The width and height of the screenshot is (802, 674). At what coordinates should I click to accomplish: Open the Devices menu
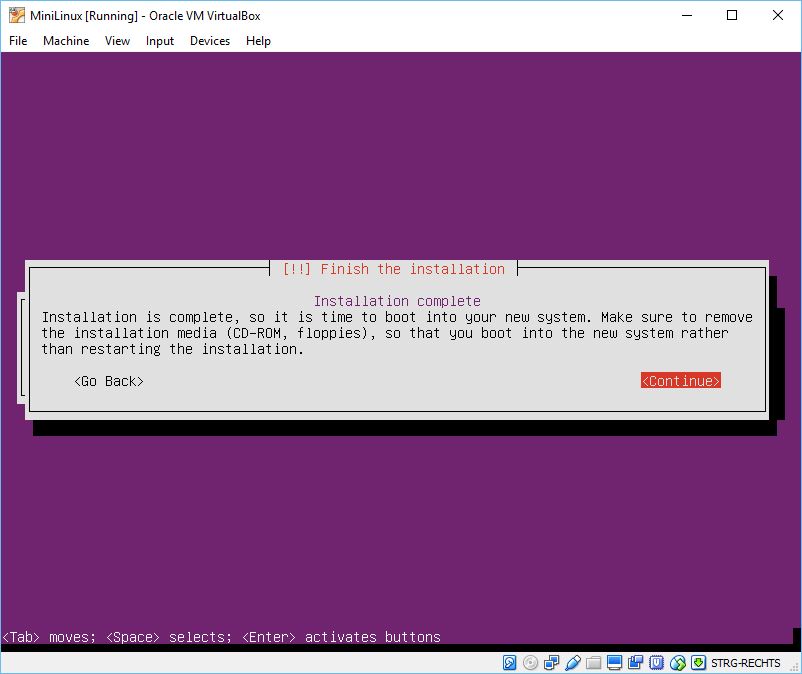coord(209,41)
